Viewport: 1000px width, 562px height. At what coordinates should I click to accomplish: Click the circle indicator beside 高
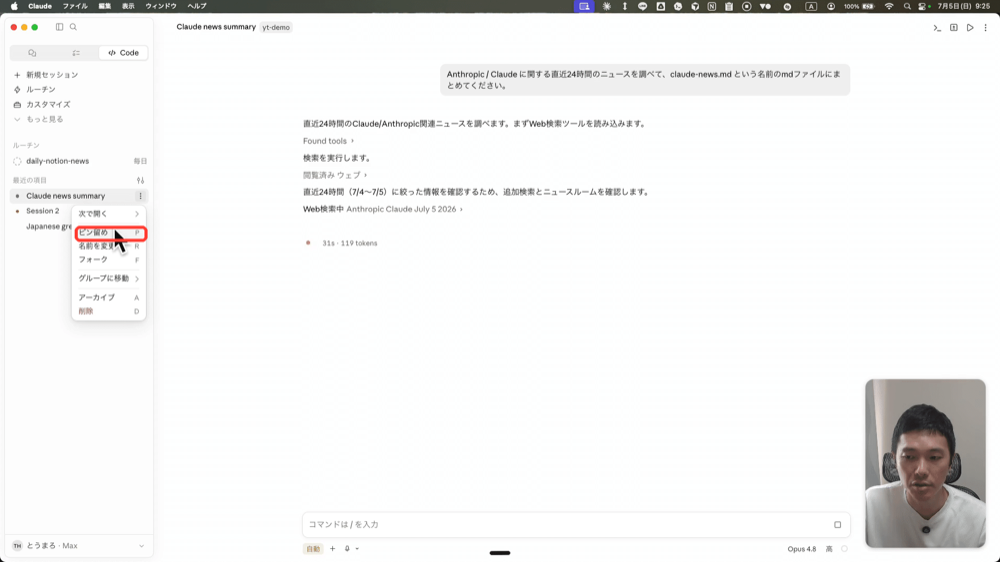[844, 549]
